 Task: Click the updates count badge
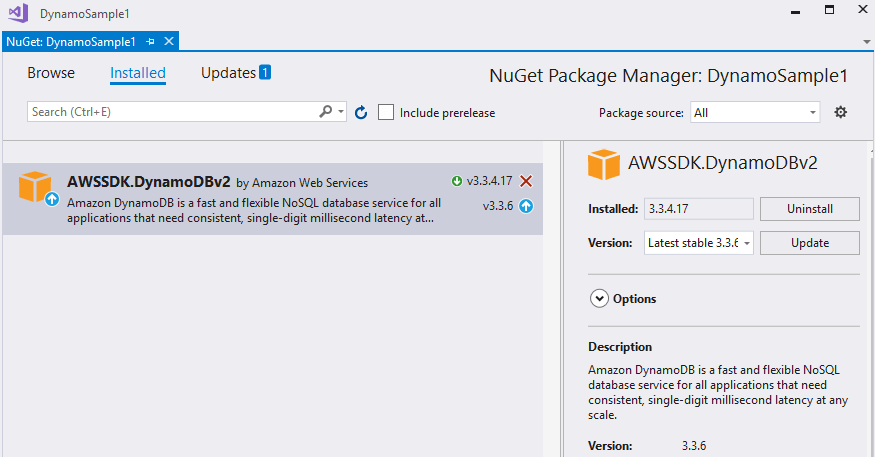tap(265, 73)
